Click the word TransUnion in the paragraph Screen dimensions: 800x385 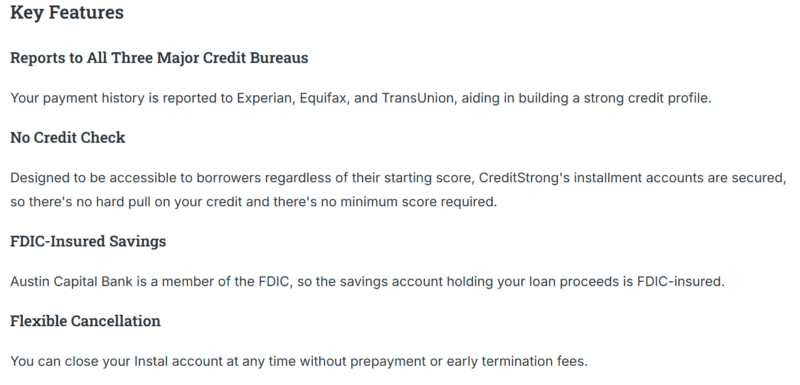coord(417,98)
